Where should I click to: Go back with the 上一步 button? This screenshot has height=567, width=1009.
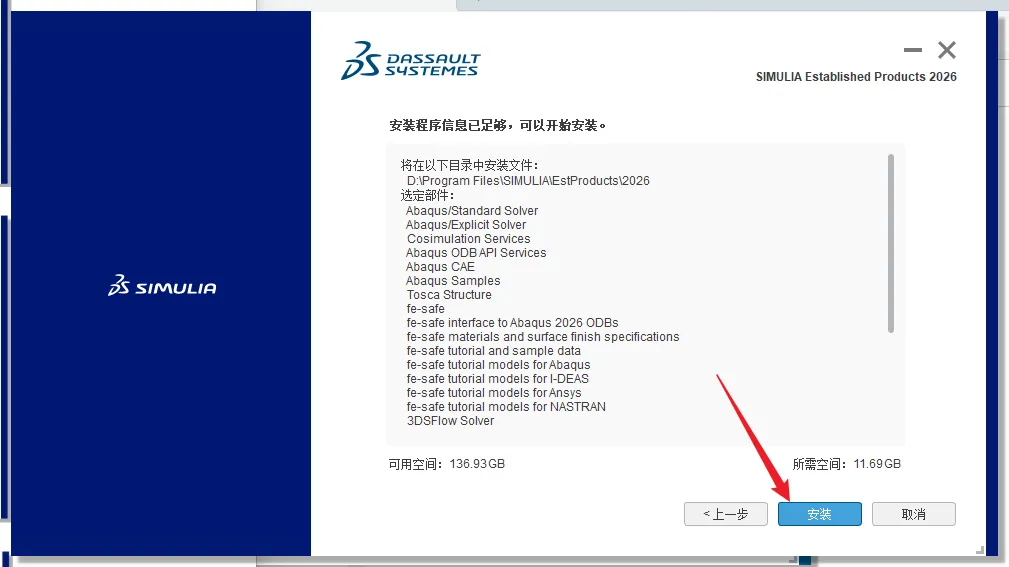click(x=725, y=514)
